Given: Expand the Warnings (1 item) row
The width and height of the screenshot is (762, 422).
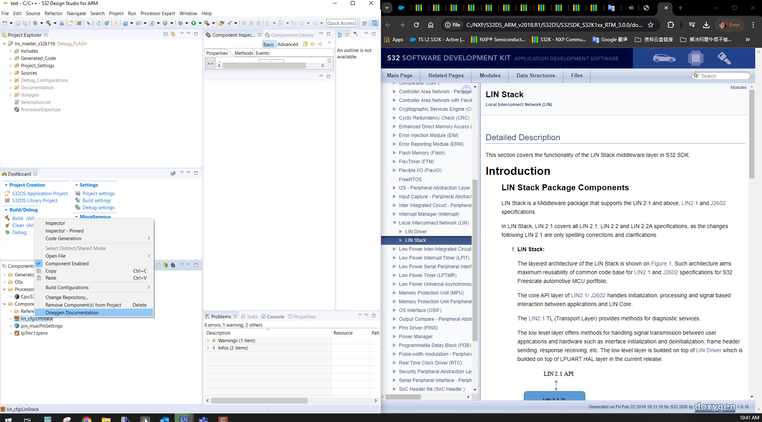Looking at the screenshot, I should [x=208, y=341].
